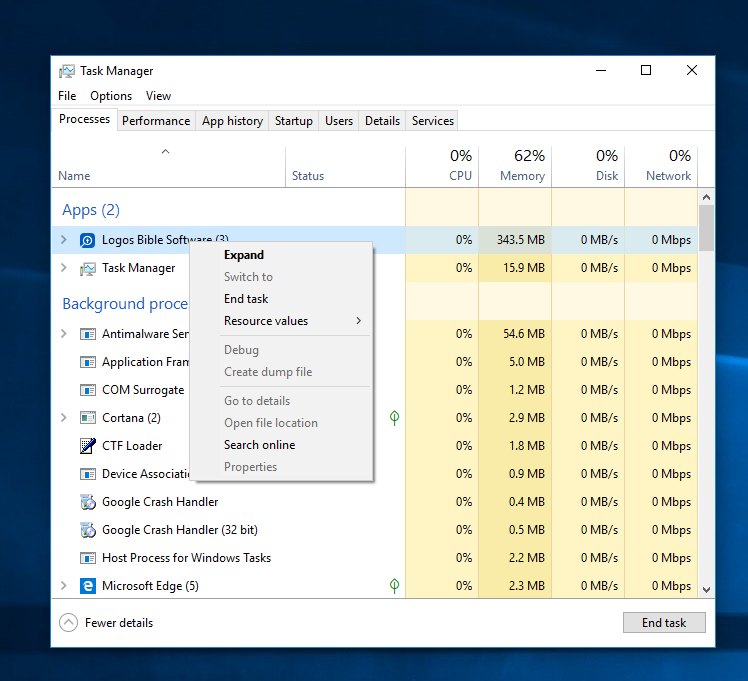
Task: Click the 343.5 MB memory cell
Action: [515, 240]
